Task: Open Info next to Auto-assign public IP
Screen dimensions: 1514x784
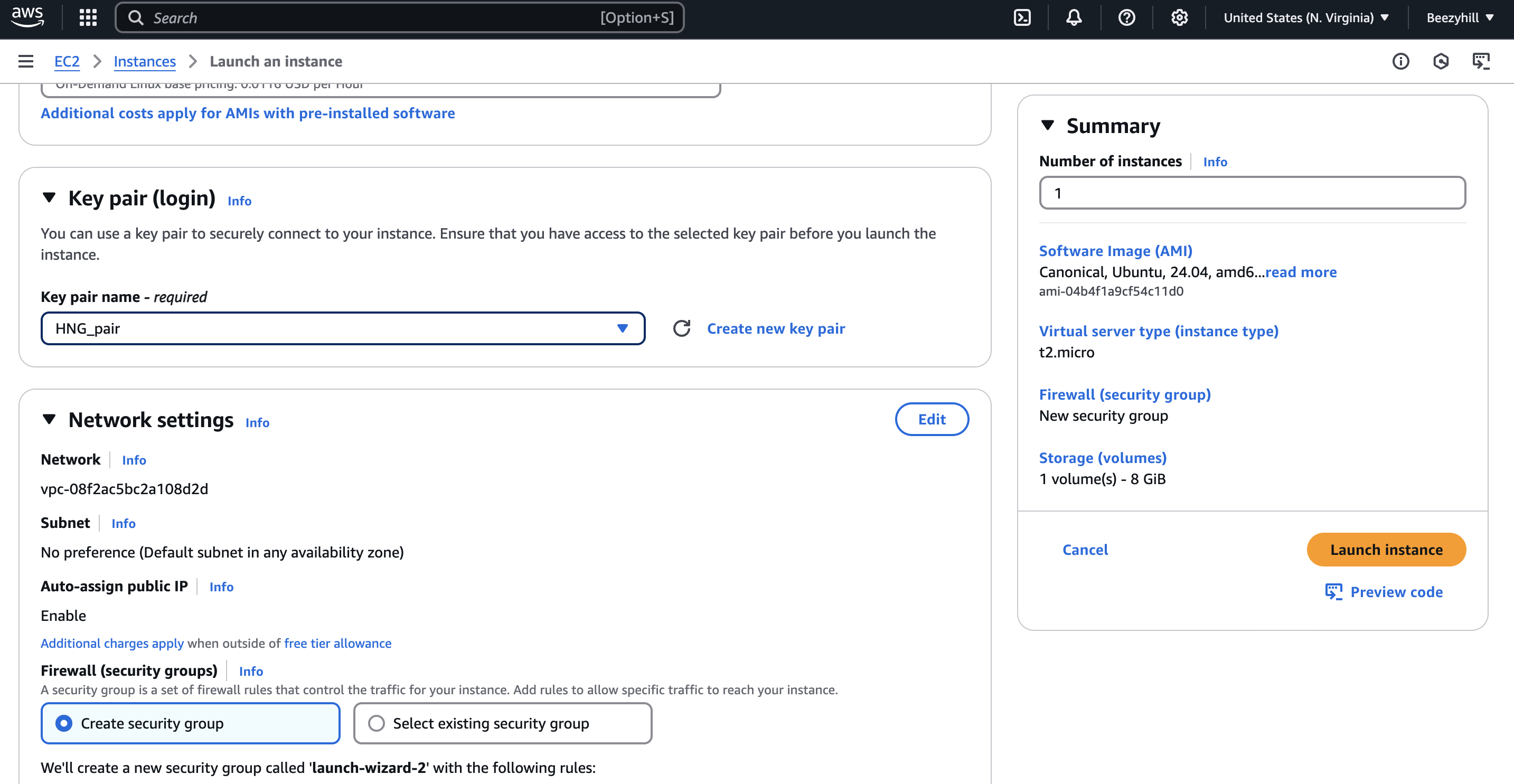Action: pyautogui.click(x=222, y=587)
